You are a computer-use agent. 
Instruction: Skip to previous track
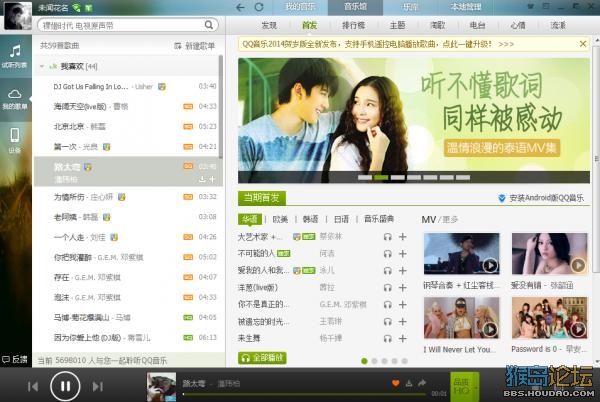pos(33,387)
